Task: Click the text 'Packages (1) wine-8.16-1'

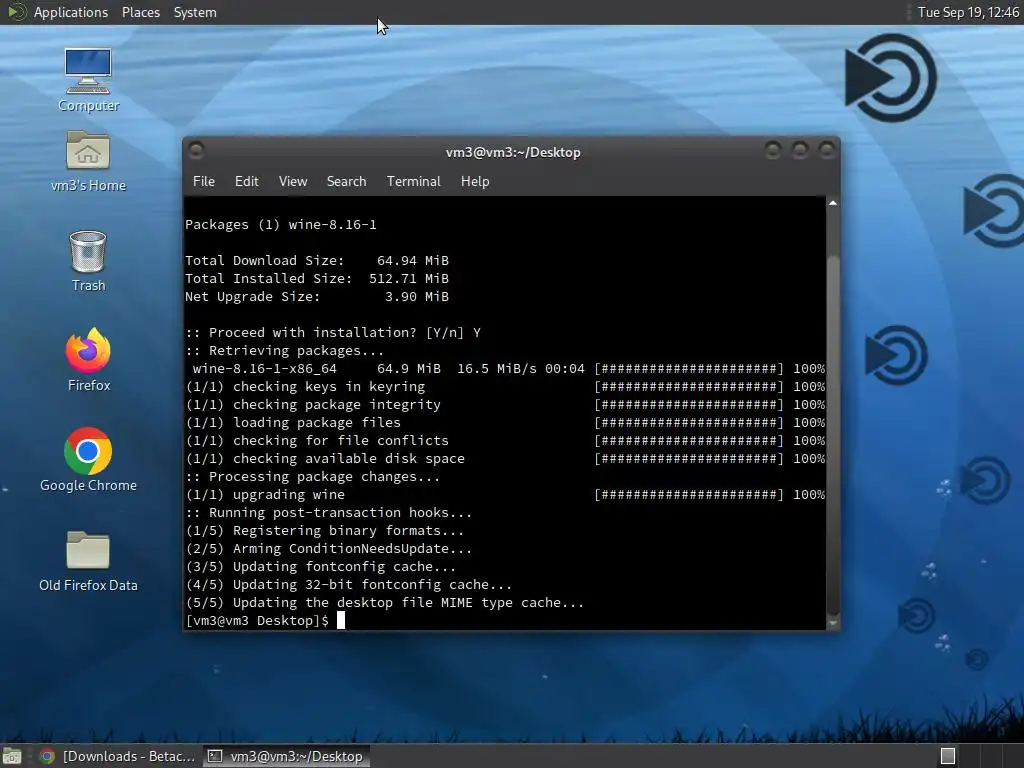Action: click(x=281, y=225)
